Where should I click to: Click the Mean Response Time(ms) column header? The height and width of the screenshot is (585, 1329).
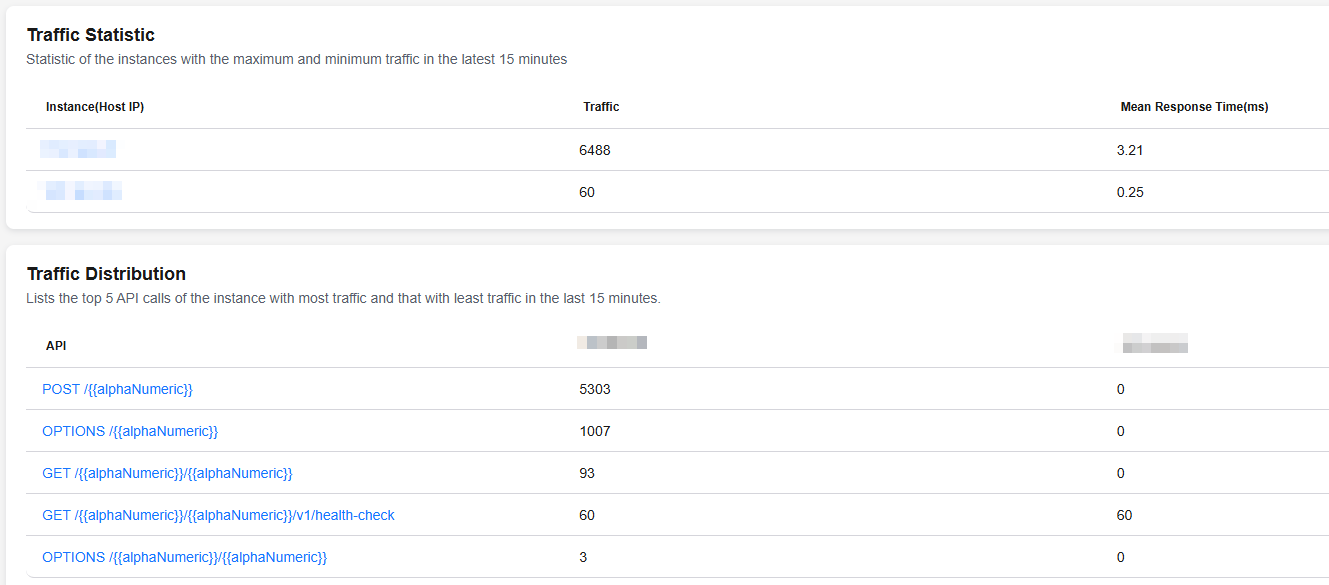pos(1194,107)
